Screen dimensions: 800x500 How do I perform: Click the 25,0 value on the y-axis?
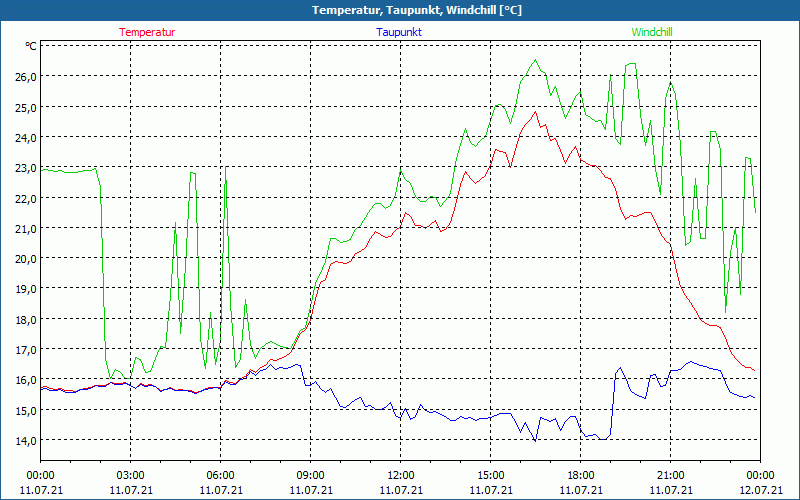[x=25, y=107]
